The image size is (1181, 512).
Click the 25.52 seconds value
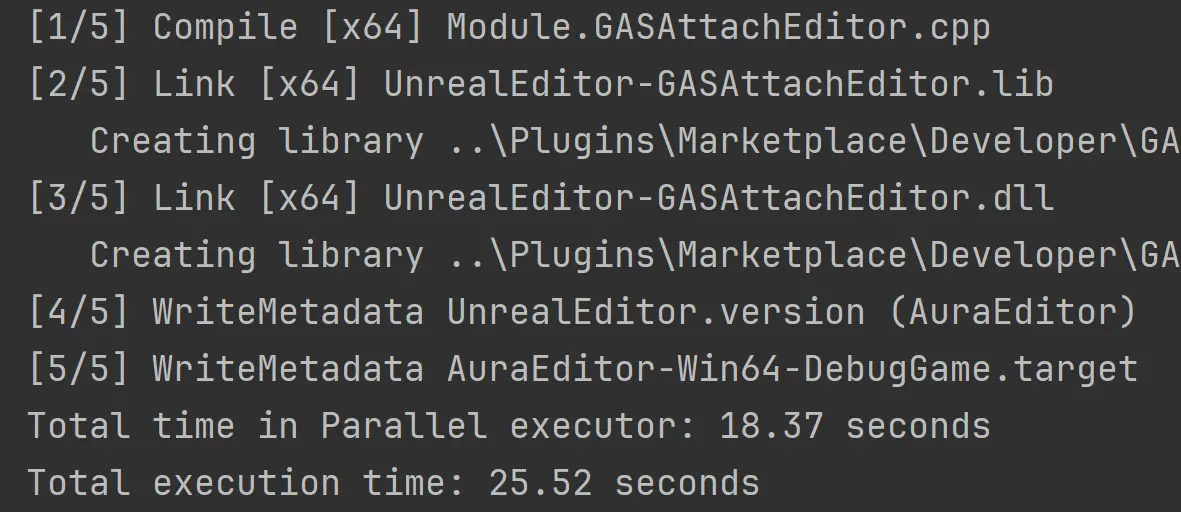point(624,484)
